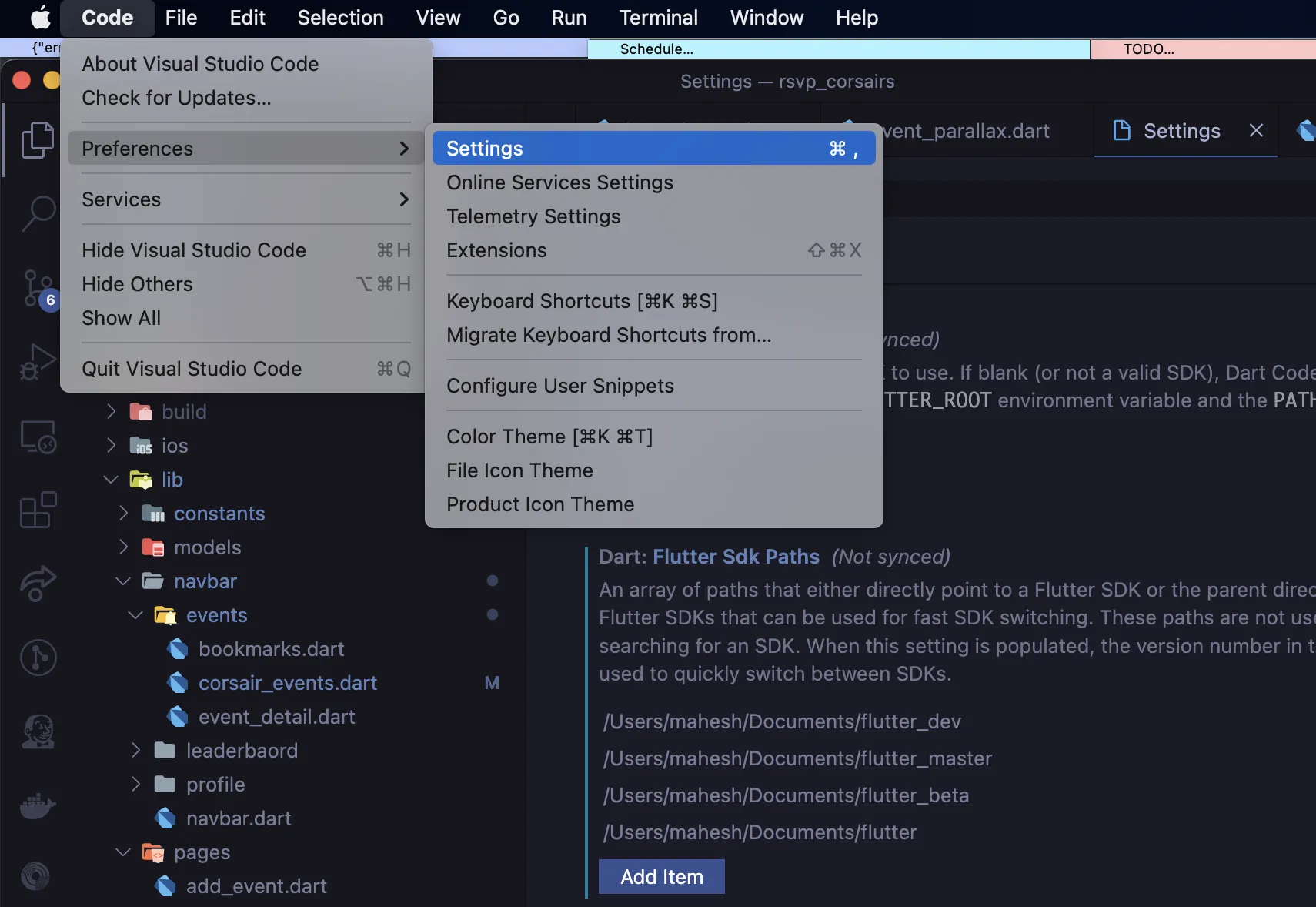Screen dimensions: 1316x907
Task: Click the profile folder icon
Action: (x=165, y=785)
